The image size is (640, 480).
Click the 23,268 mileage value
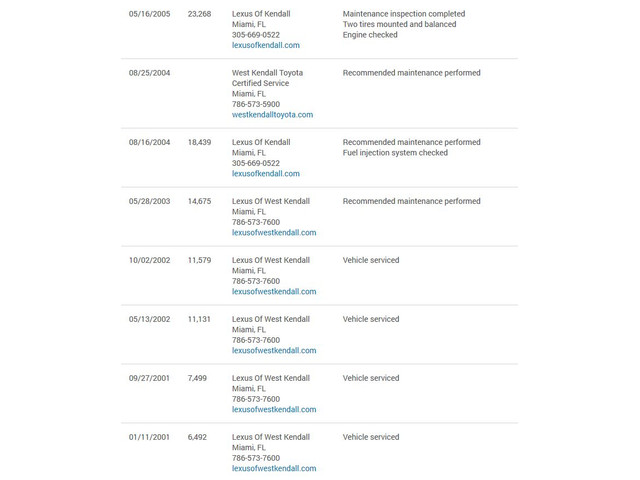(x=199, y=14)
